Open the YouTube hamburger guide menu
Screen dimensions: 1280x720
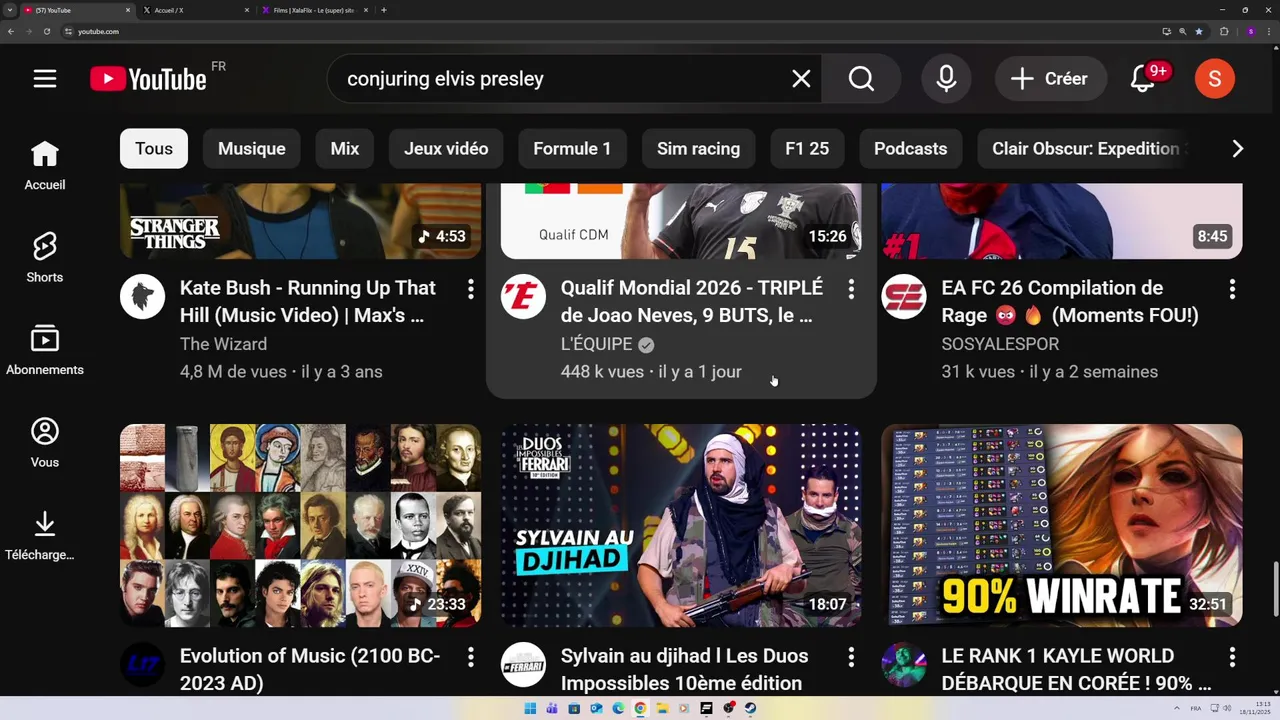[x=45, y=78]
